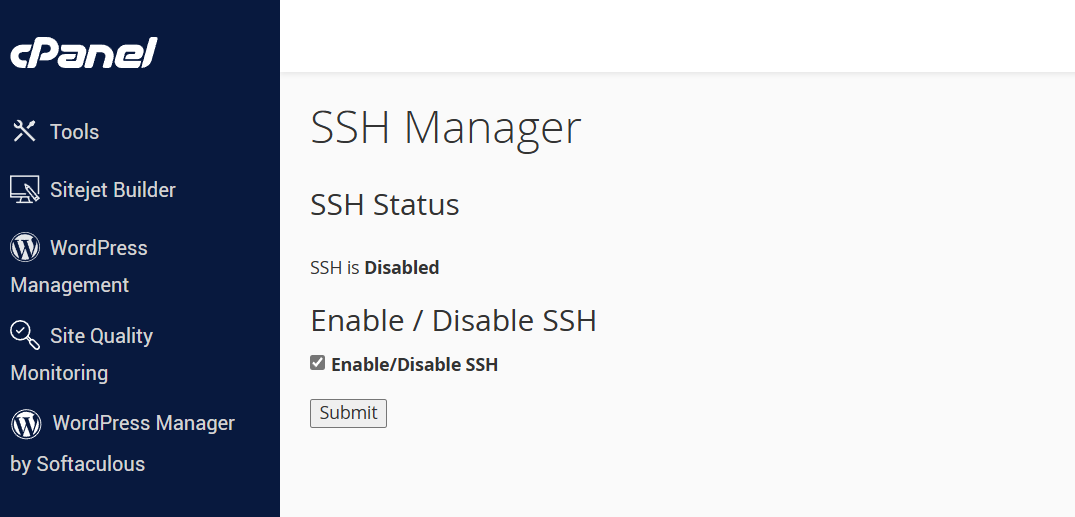
Task: Open WordPress Manager by Softaculous text link
Action: click(x=123, y=443)
